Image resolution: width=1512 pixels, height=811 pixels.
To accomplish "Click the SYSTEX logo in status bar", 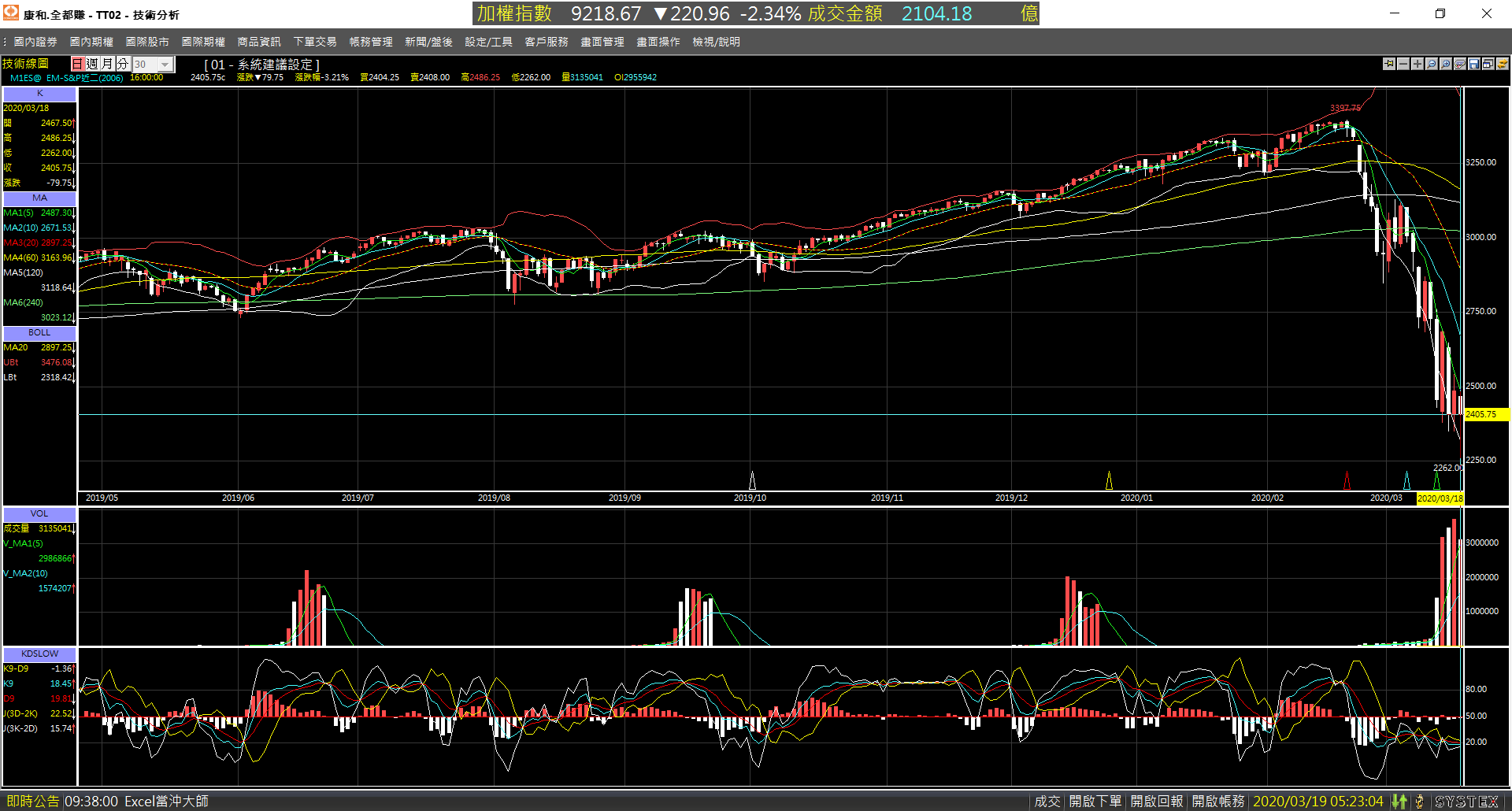I will tap(1466, 802).
